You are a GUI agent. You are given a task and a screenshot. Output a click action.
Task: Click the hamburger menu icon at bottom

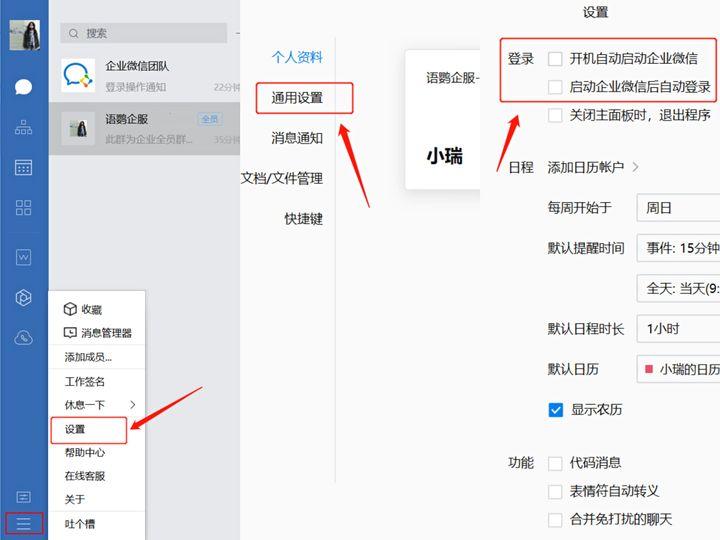pyautogui.click(x=23, y=523)
